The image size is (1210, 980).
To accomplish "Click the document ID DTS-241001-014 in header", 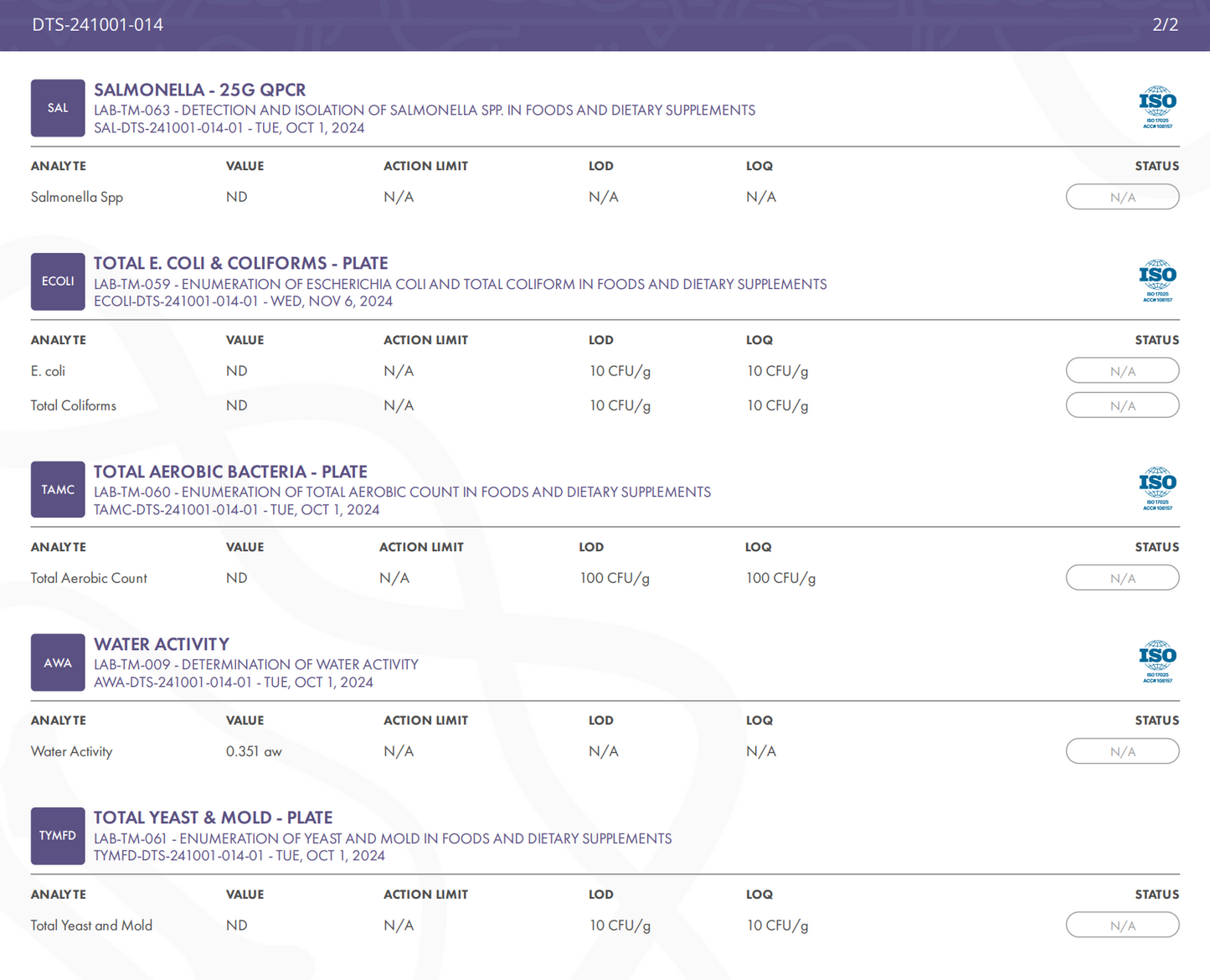I will tap(98, 25).
